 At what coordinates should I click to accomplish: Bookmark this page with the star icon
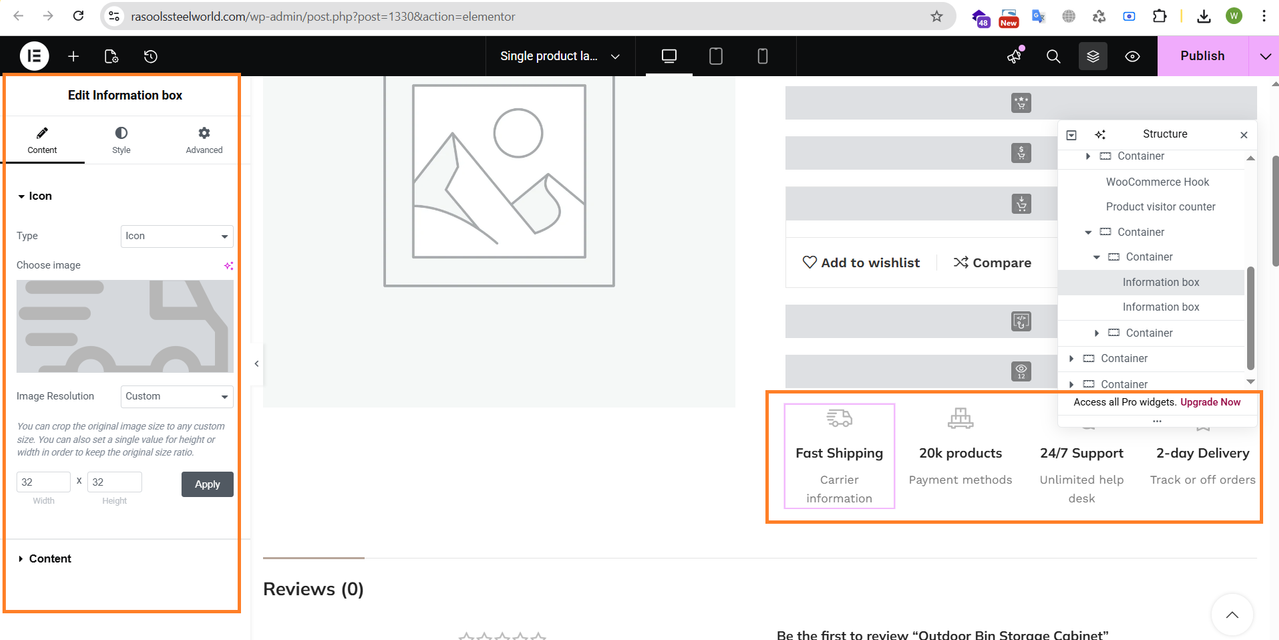(x=936, y=16)
